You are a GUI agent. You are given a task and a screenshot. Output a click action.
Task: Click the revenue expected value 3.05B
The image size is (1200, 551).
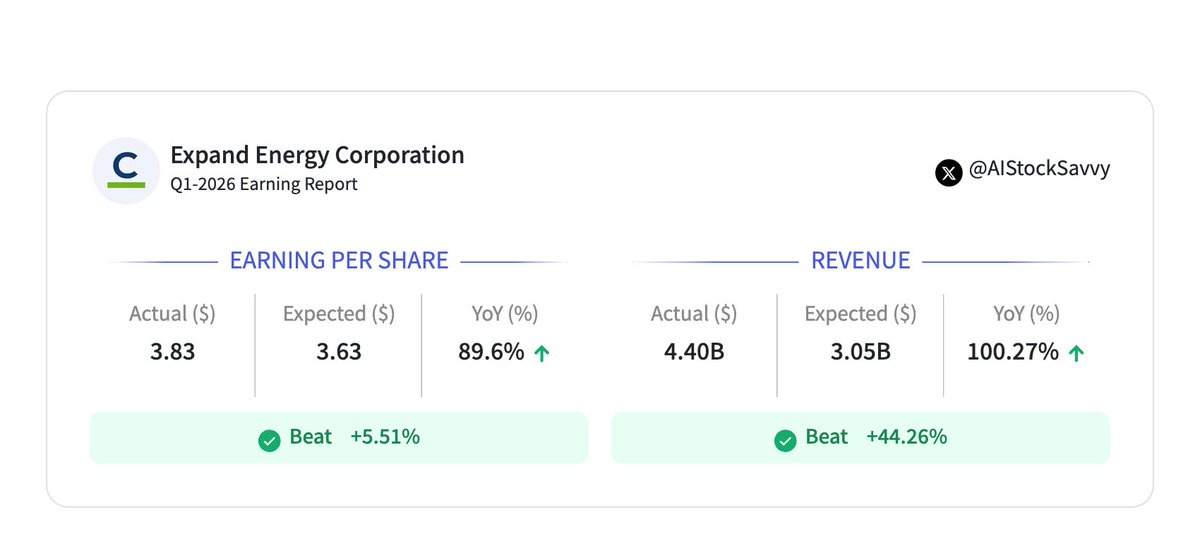click(860, 352)
